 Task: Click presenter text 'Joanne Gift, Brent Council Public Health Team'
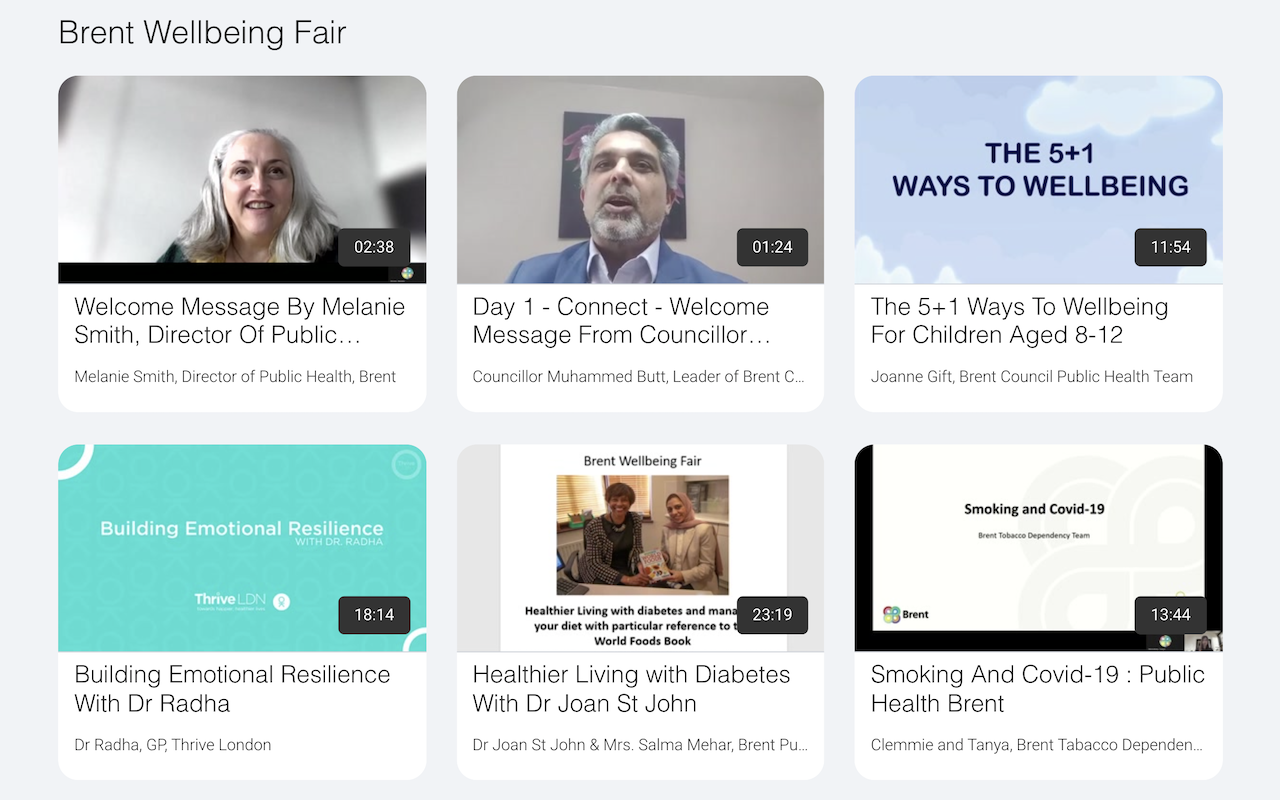1032,377
